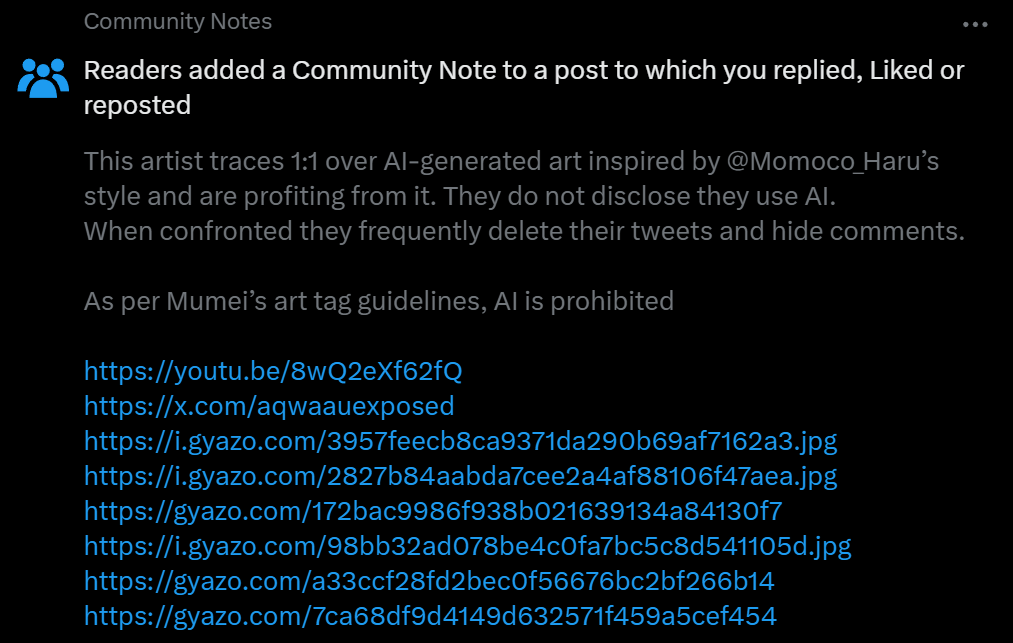1013x643 pixels.
Task: Click the Community Notes header label
Action: pyautogui.click(x=177, y=21)
